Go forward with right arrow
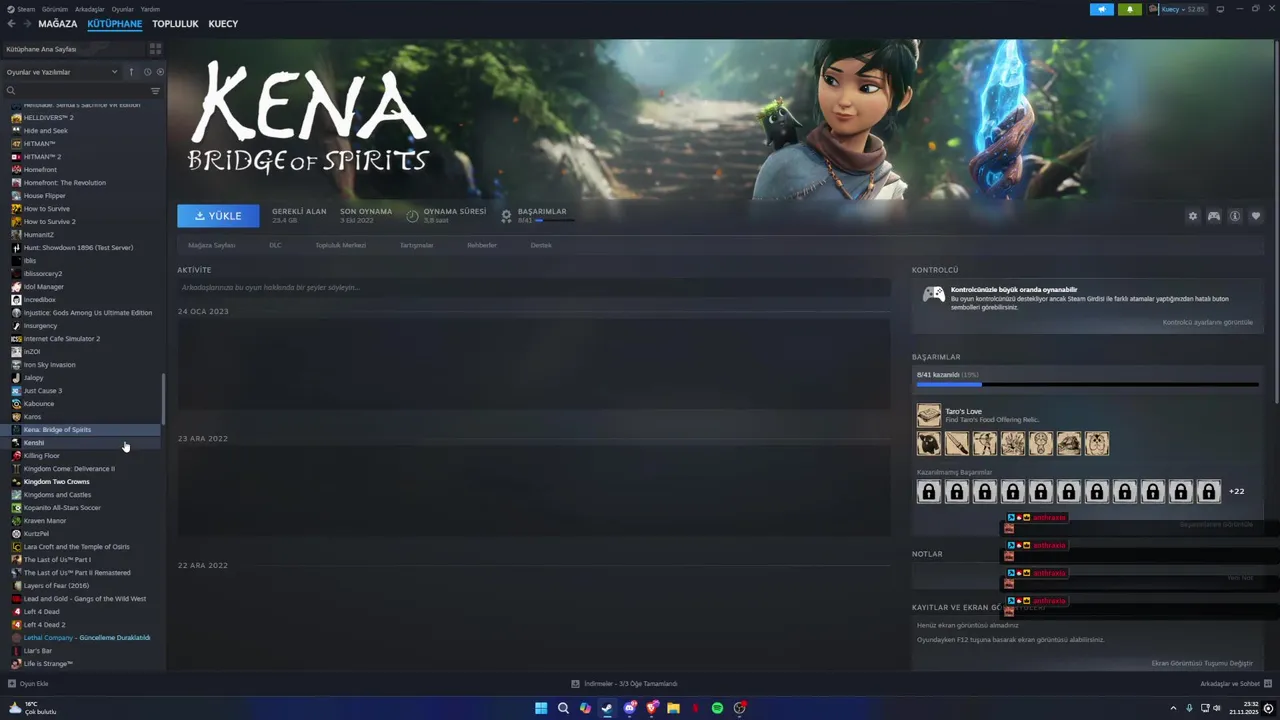This screenshot has height=720, width=1280. point(26,24)
